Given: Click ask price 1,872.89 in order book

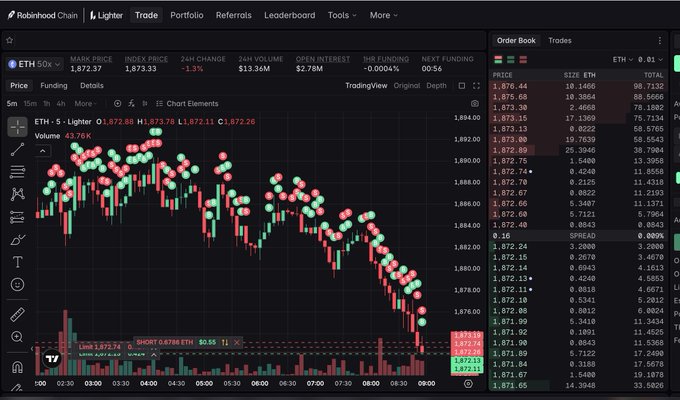Looking at the screenshot, I should click(x=510, y=150).
